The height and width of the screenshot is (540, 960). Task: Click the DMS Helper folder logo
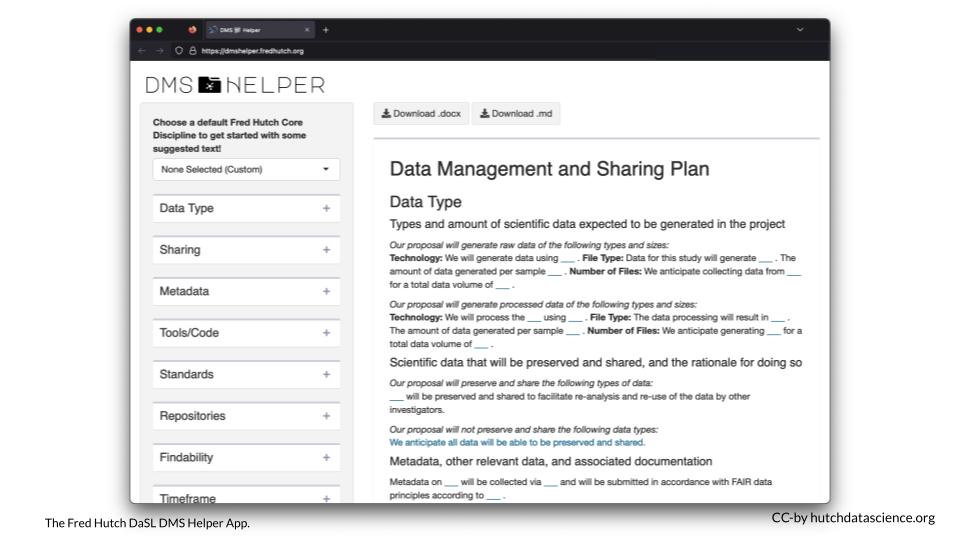click(209, 84)
